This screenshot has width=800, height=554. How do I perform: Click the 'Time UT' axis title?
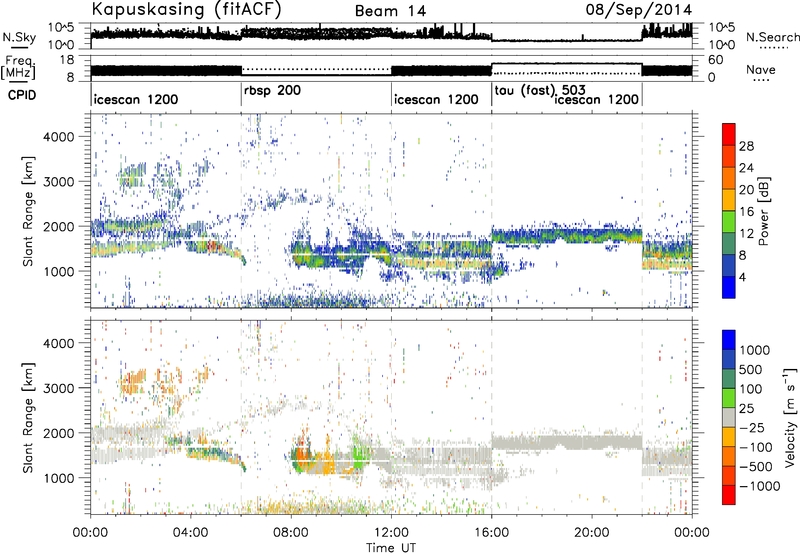(391, 548)
